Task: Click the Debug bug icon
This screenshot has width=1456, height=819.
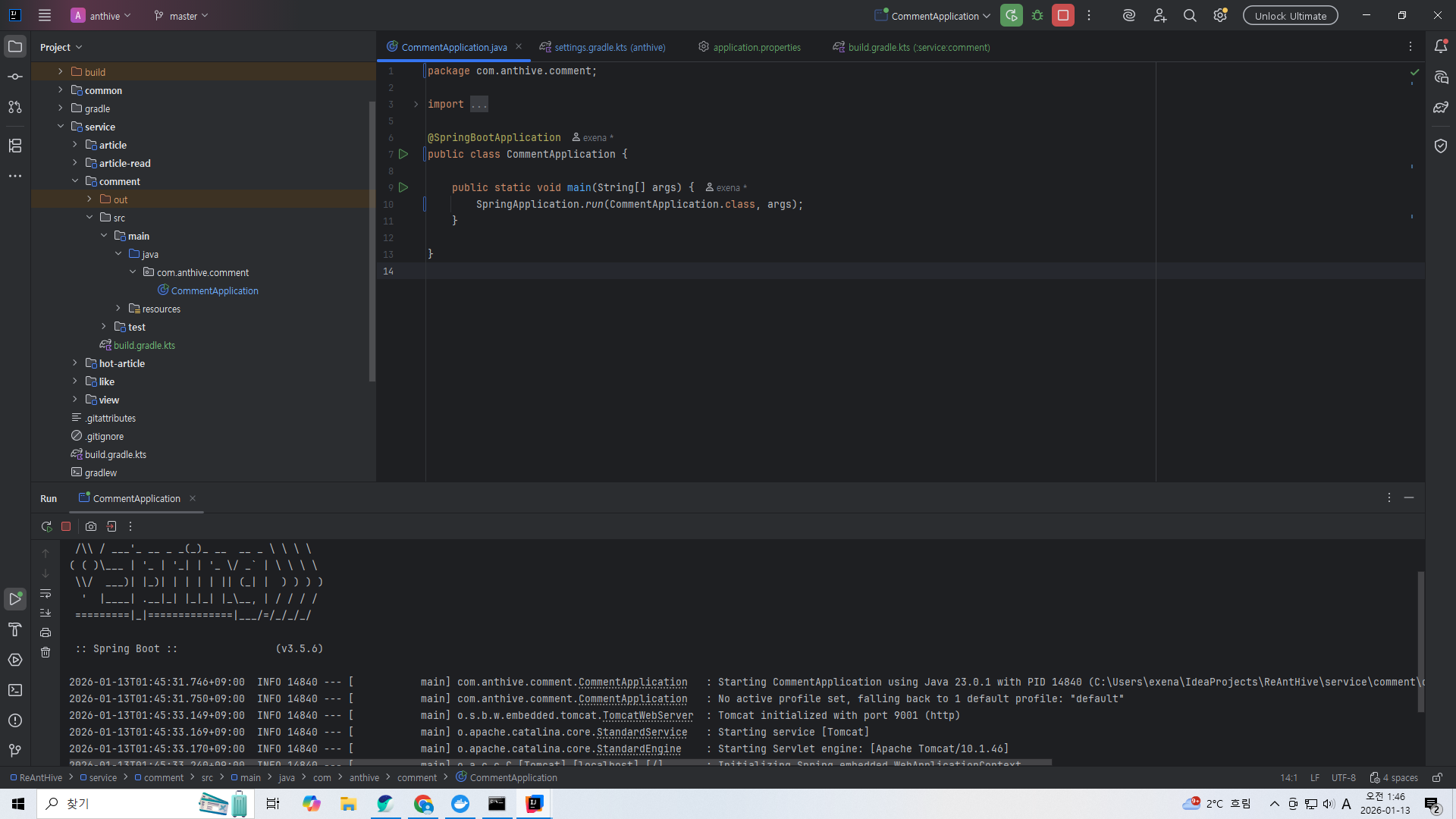Action: click(1037, 15)
